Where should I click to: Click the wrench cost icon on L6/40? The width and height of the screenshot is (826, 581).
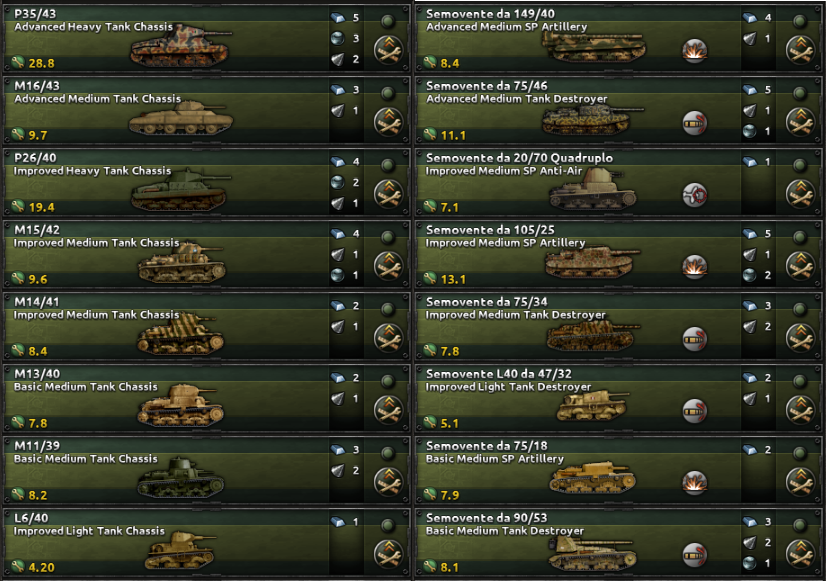pyautogui.click(x=18, y=567)
